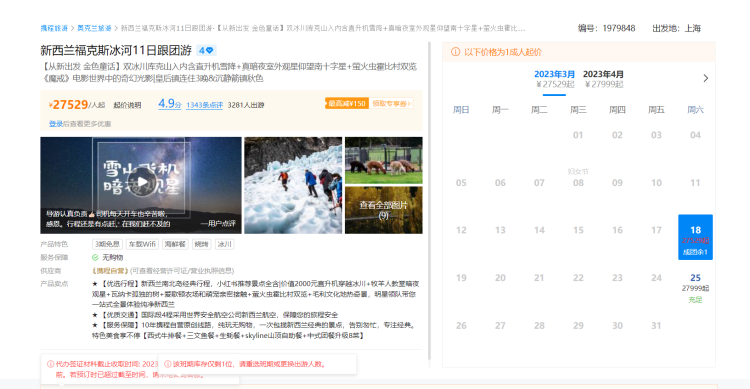This screenshot has width=750, height=389.
Task: Click the 周六 weekday header
Action: pyautogui.click(x=695, y=110)
